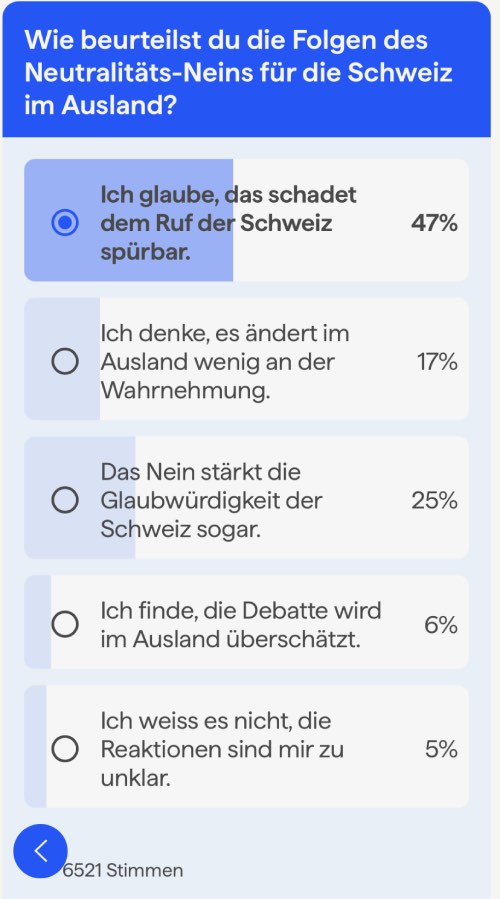Image resolution: width=500 pixels, height=899 pixels.
Task: Click answer text 'Reaktionen sind mir zu unklar'
Action: [222, 749]
